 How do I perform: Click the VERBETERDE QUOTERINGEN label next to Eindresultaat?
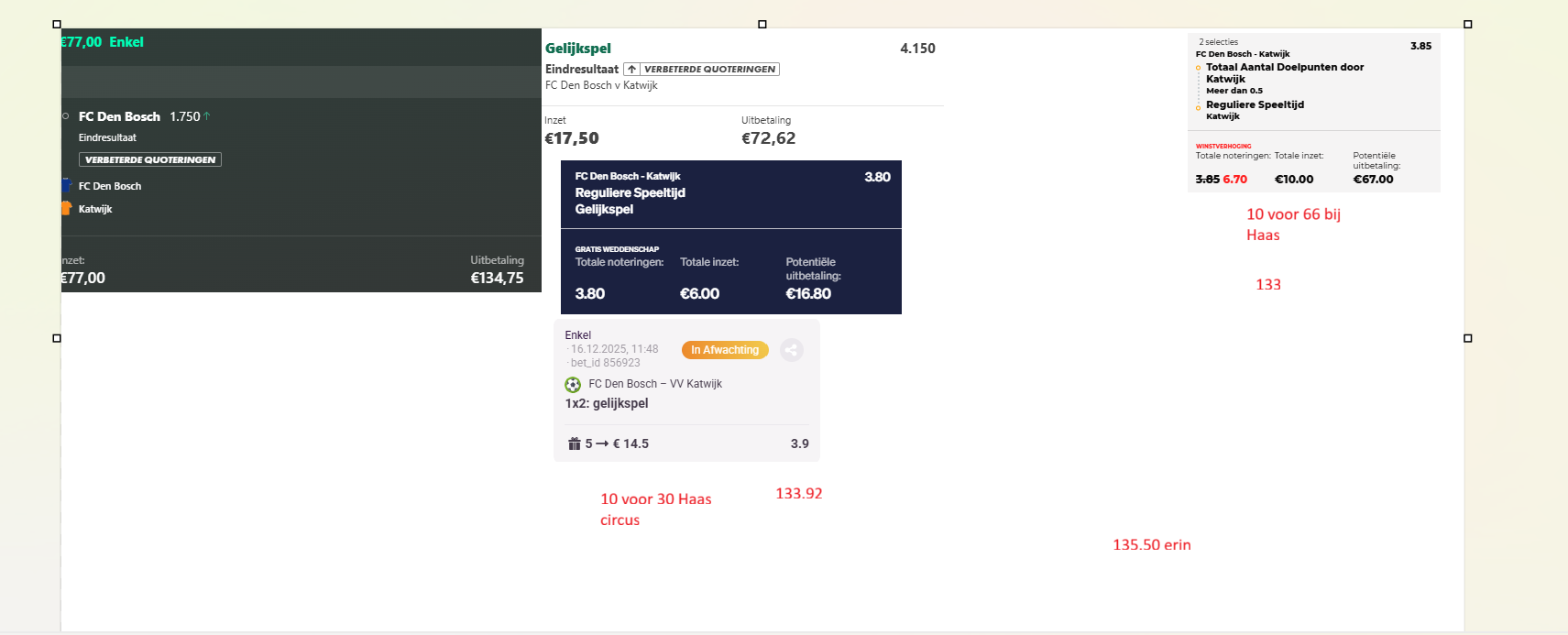coord(710,69)
